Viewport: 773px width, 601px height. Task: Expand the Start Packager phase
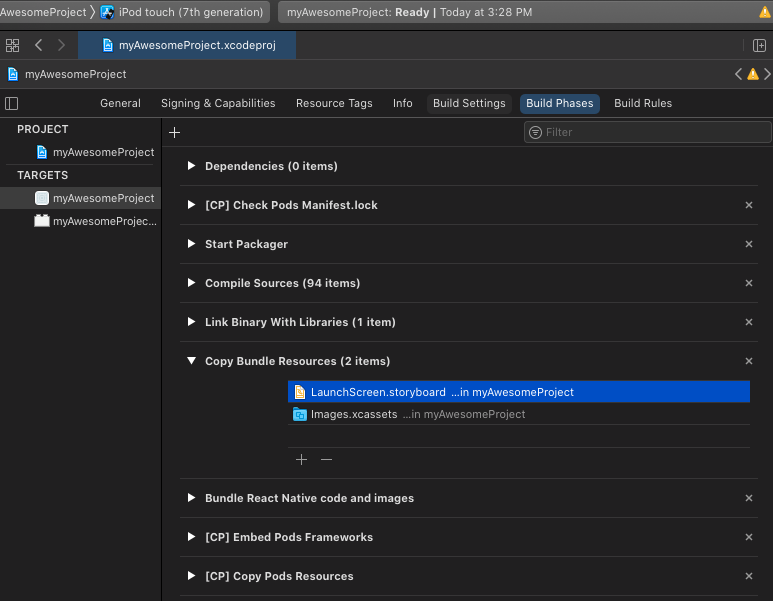point(191,244)
